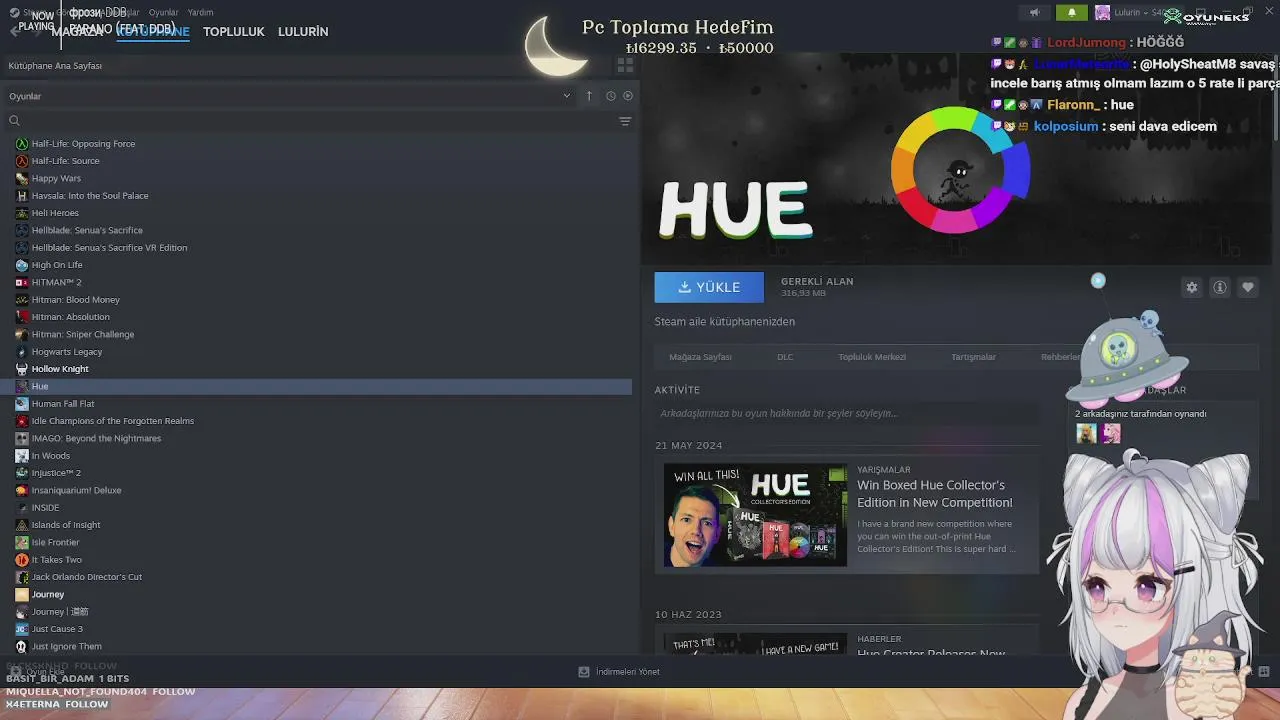Click the downloads manager icon
Viewport: 1280px width, 720px height.
[584, 672]
